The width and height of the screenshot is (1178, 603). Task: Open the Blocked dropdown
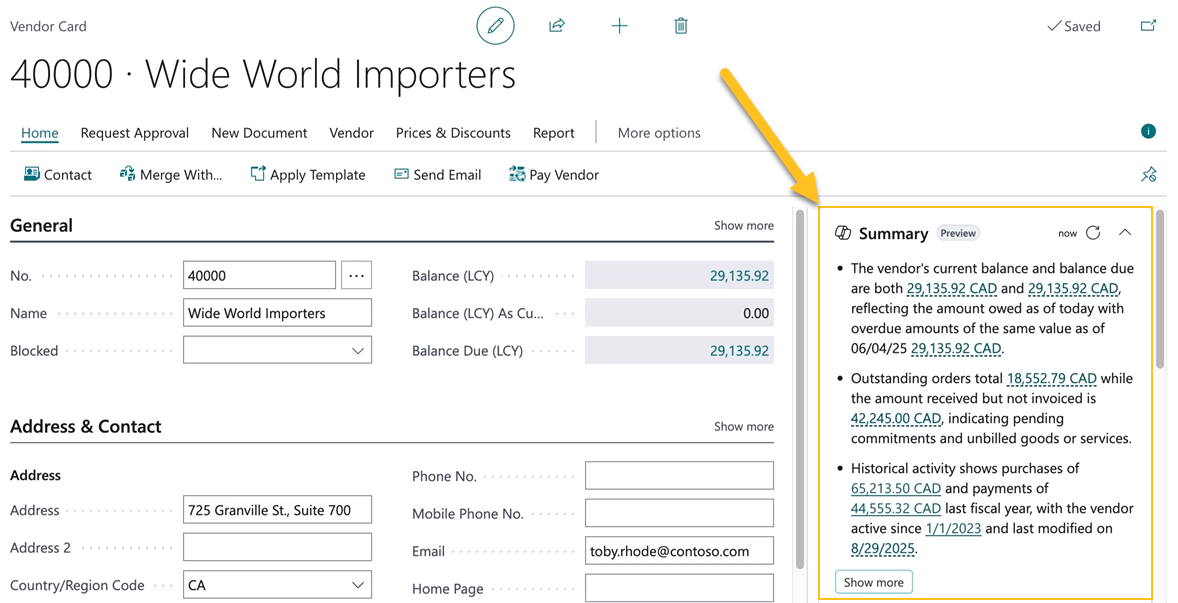[358, 350]
